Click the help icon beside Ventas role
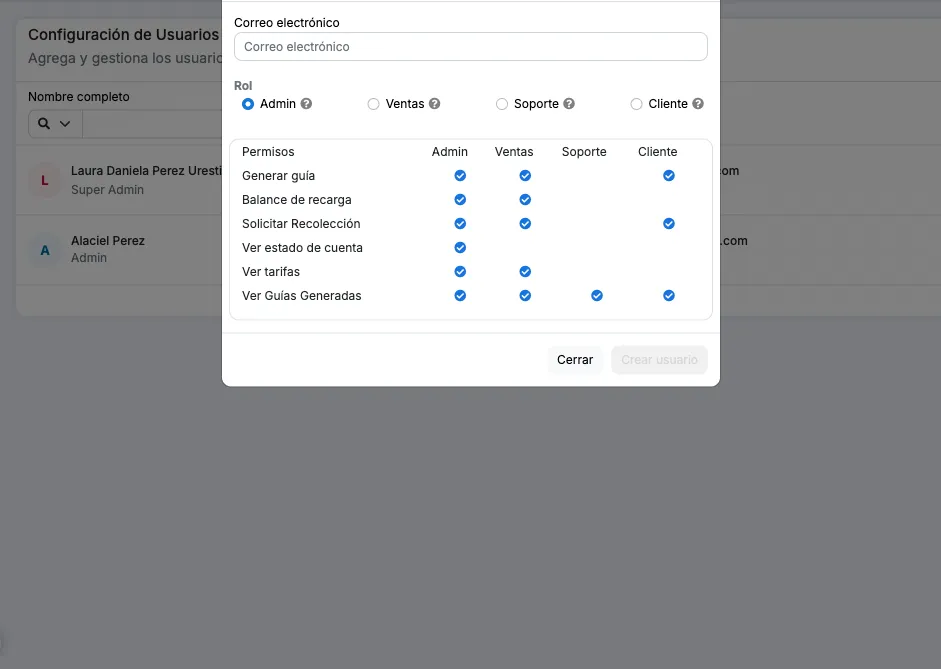 (x=434, y=104)
